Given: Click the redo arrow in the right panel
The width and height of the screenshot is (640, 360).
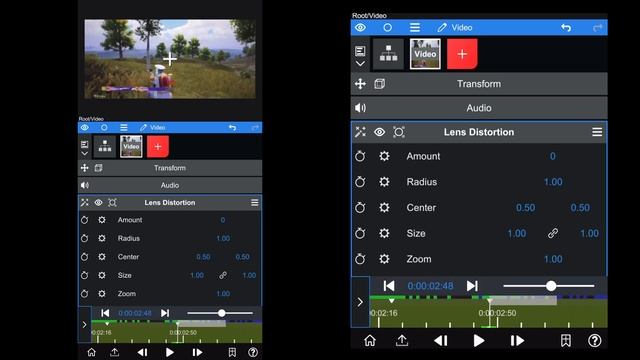Looking at the screenshot, I should click(x=597, y=27).
